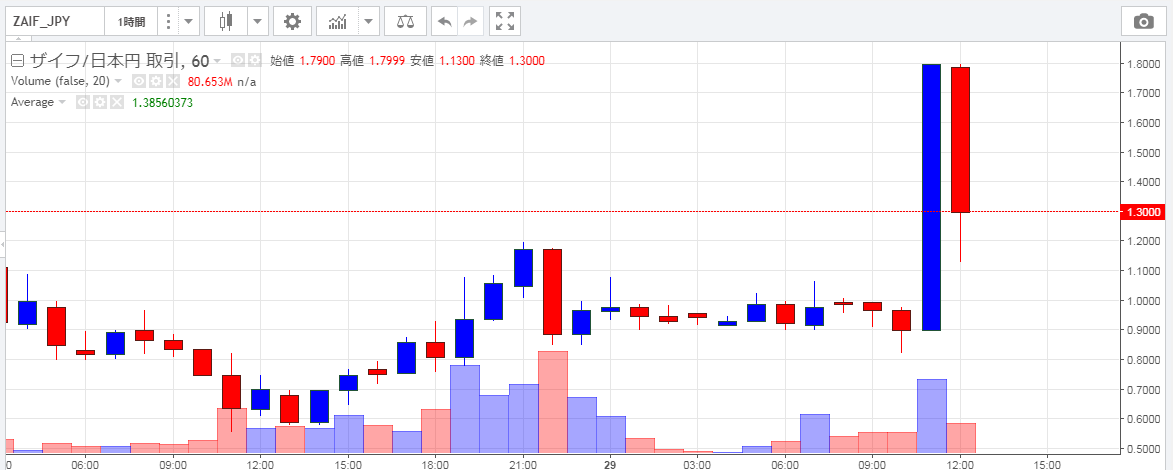Open the indicators chart icon
Screen dimensions: 1173x470
coord(338,22)
